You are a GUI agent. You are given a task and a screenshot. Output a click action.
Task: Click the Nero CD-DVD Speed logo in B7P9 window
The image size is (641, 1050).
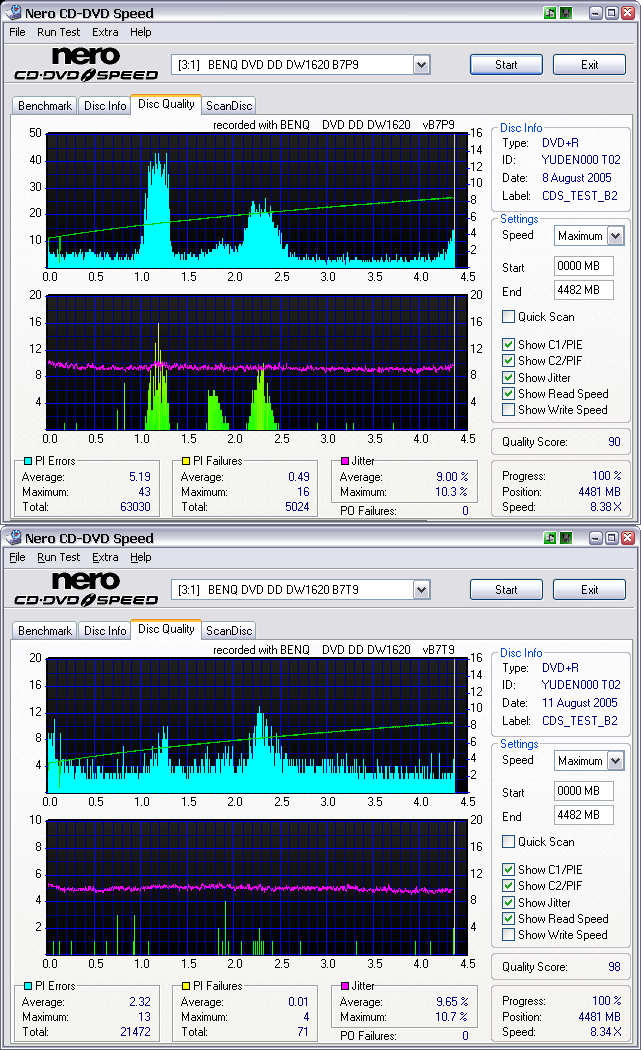point(86,64)
